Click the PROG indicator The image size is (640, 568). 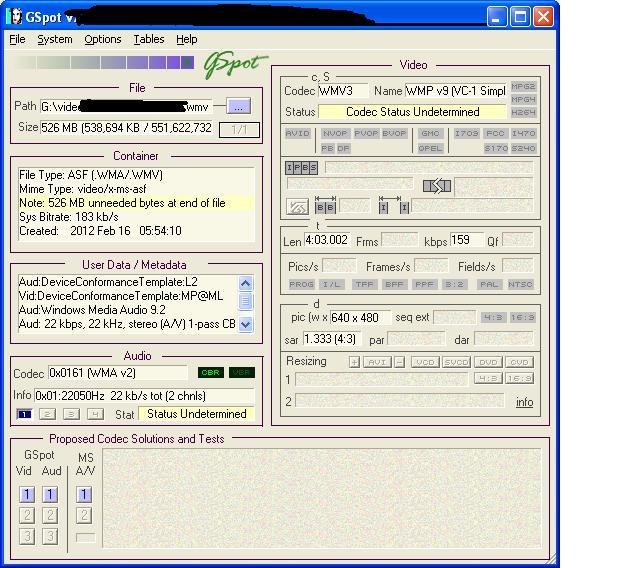[x=302, y=284]
